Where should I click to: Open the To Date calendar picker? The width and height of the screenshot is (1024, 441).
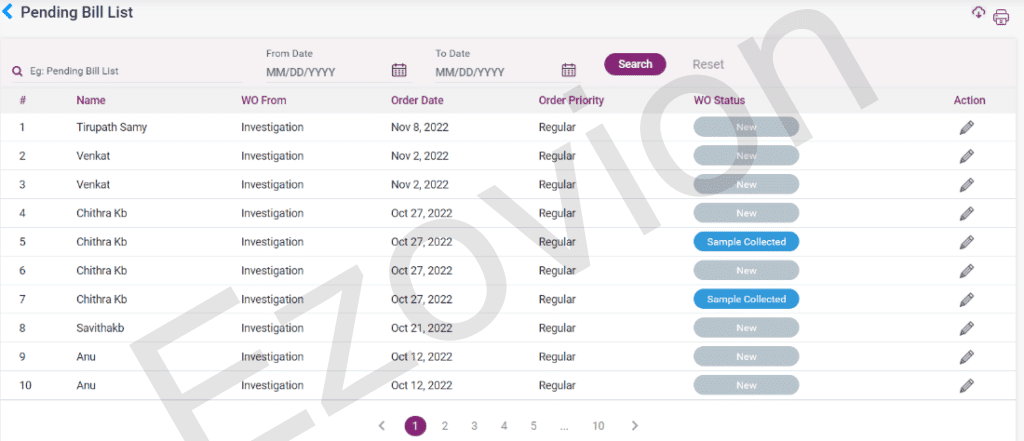pyautogui.click(x=569, y=71)
